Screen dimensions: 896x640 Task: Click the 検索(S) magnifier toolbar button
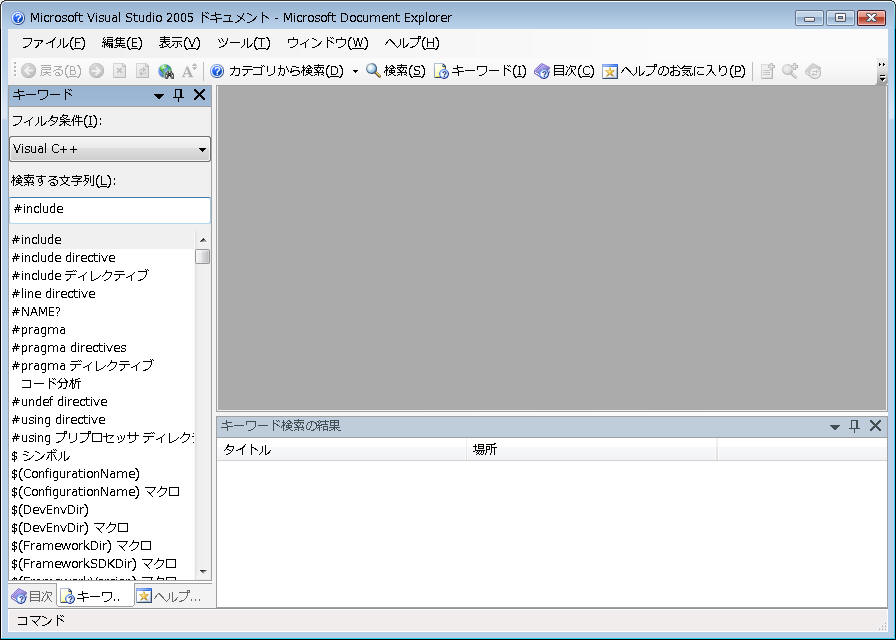[x=395, y=71]
